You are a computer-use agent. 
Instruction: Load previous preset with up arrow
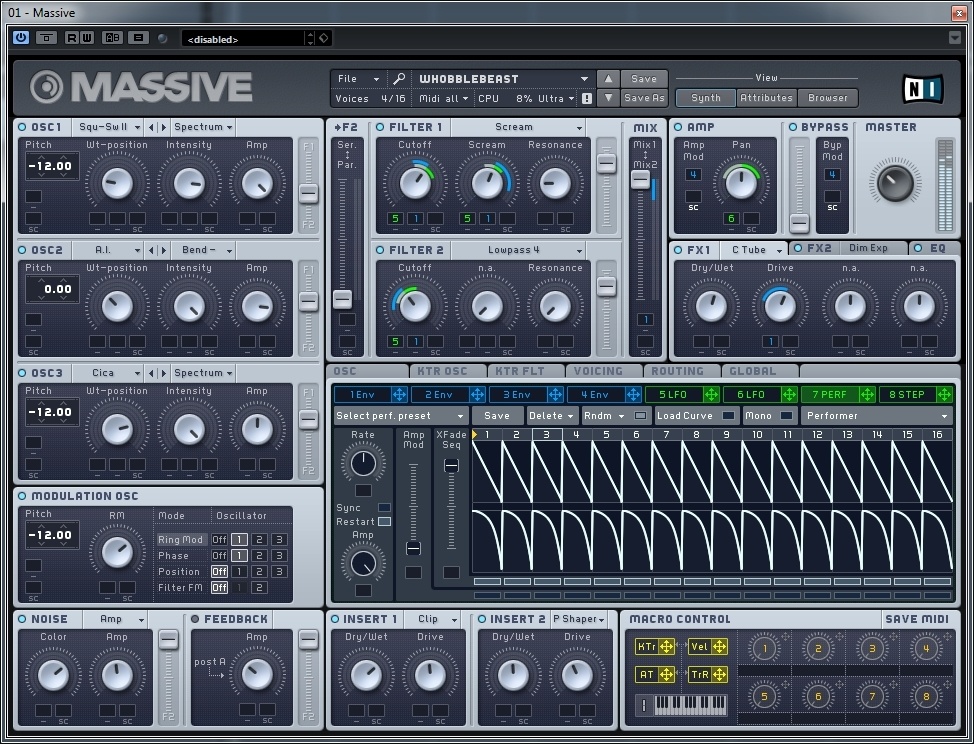(608, 79)
